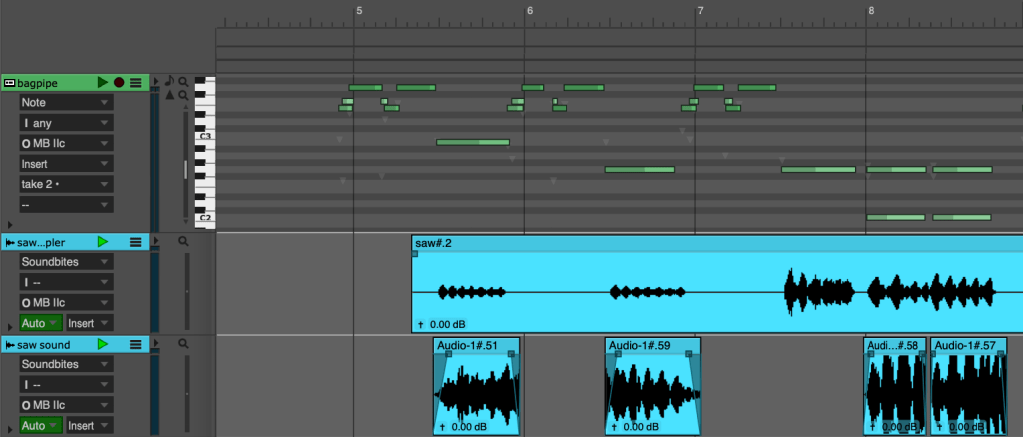Toggle play-enable on the bagpipe track
Screen dimensions: 1023x437
[x=103, y=82]
